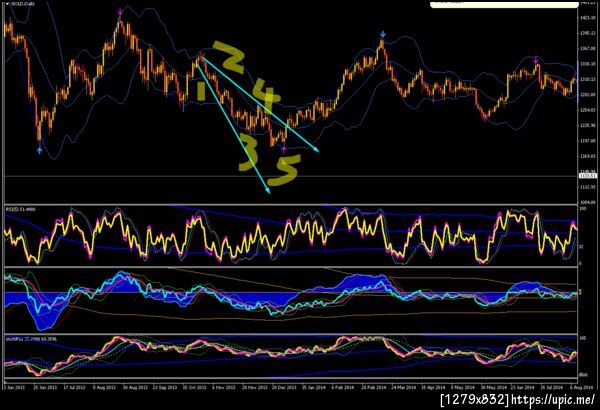Click the 25 Jun 2013 date label
The height and width of the screenshot is (410, 600).
45,387
